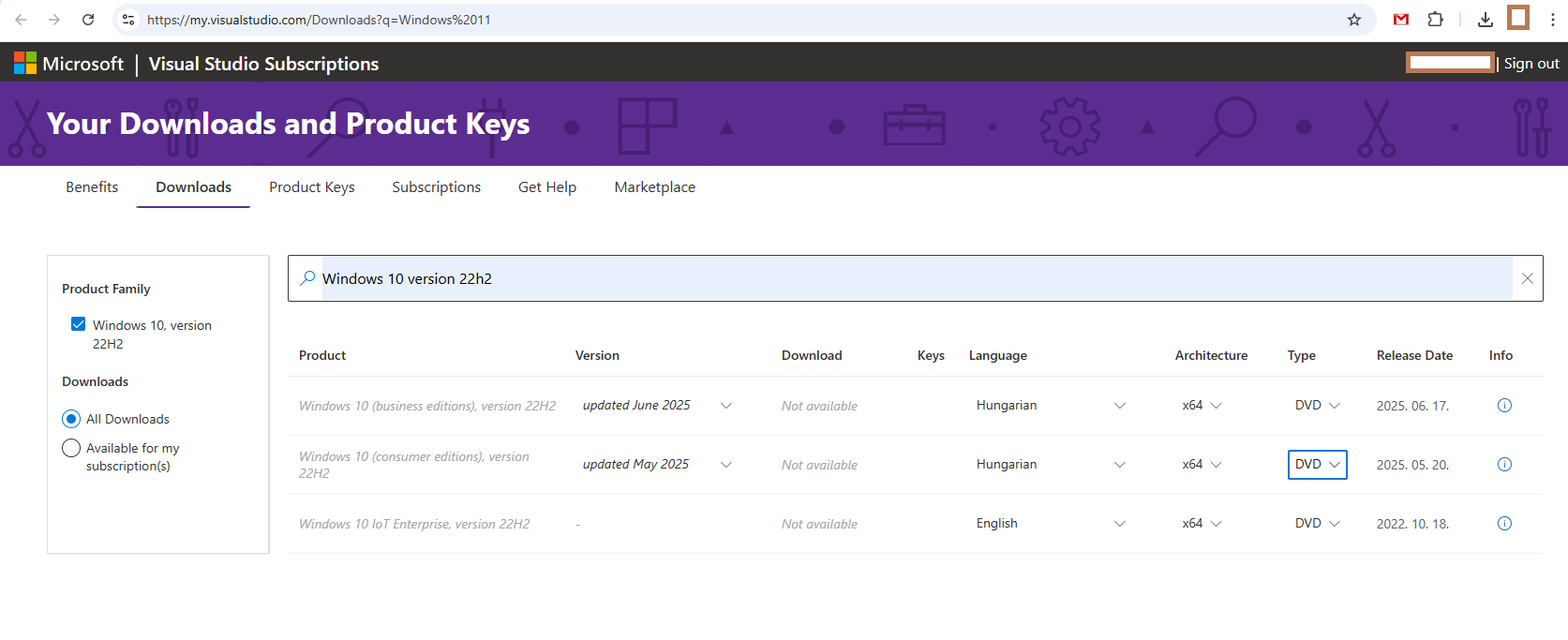This screenshot has width=1568, height=640.
Task: Open the highlighted DVD type dropdown for consumer editions
Action: 1317,465
